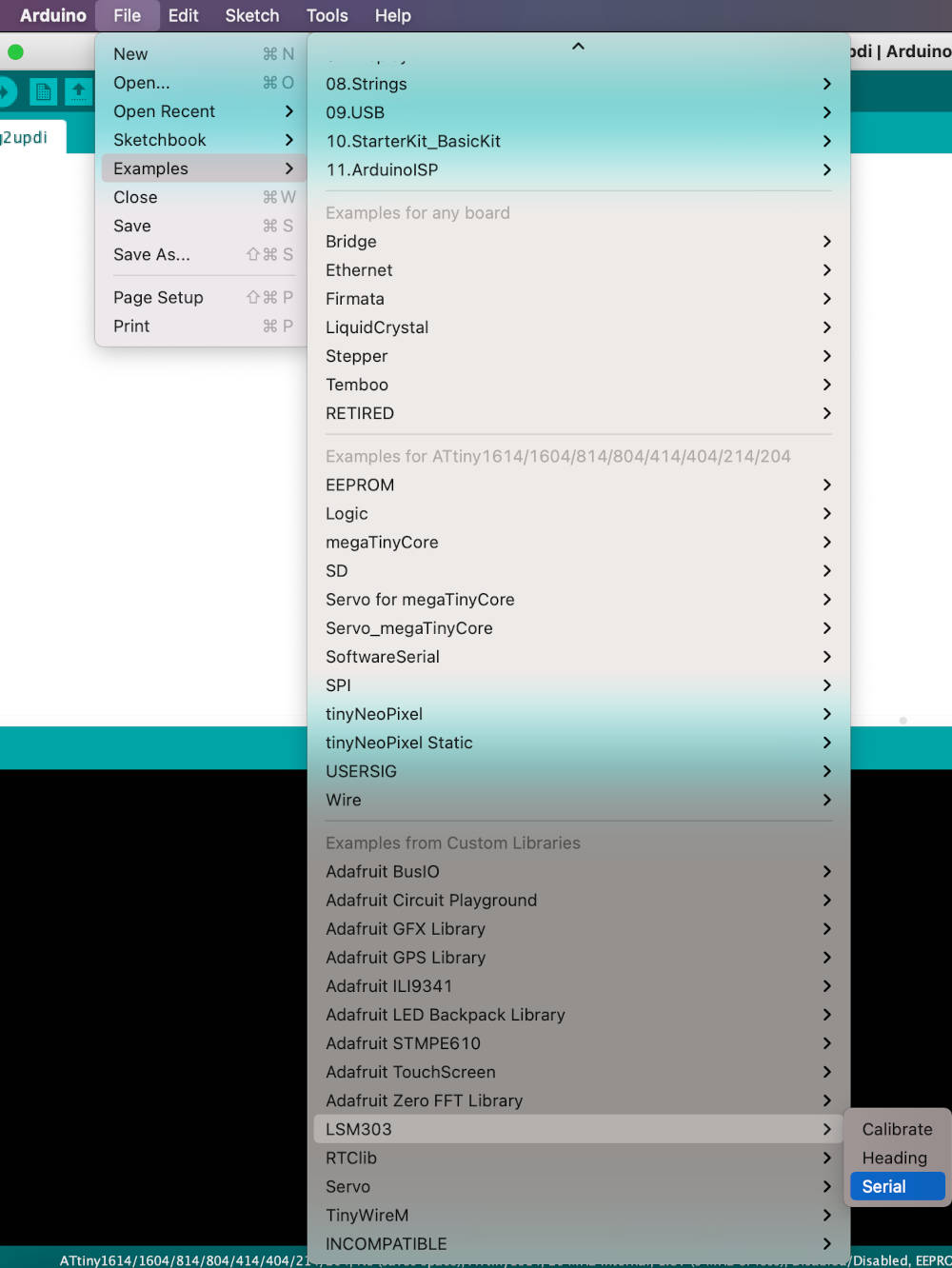Screen dimensions: 952x1268
Task: Open the EEPROM examples submenu
Action: click(x=578, y=485)
